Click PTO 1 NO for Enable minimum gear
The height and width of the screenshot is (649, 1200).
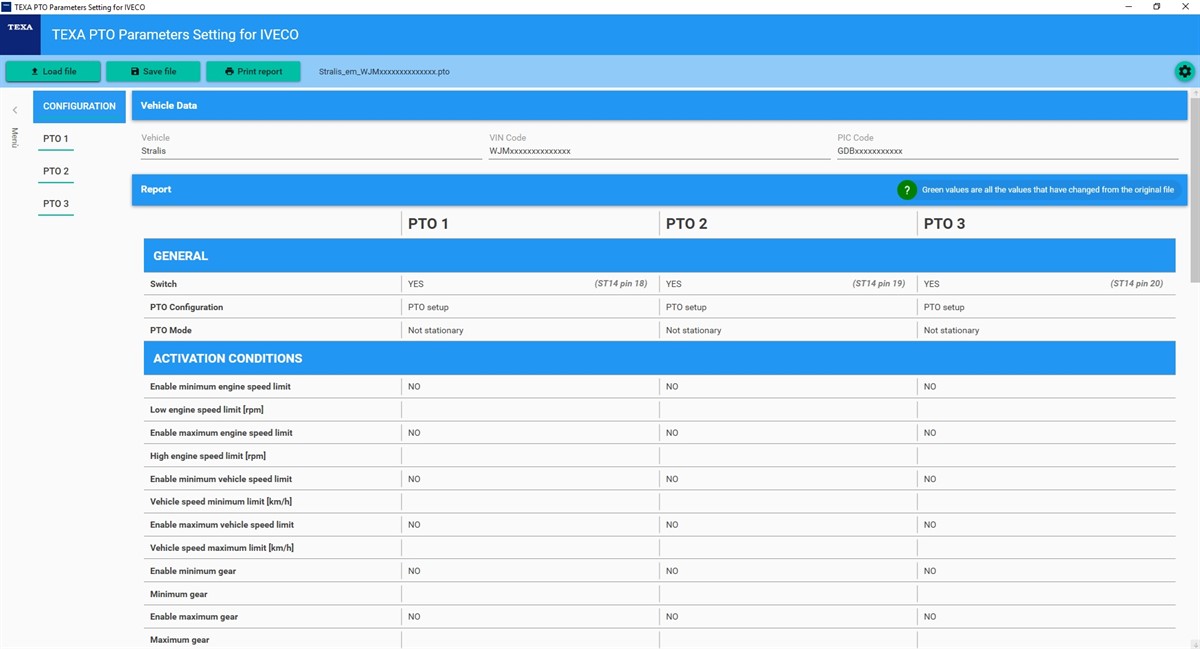(x=414, y=571)
